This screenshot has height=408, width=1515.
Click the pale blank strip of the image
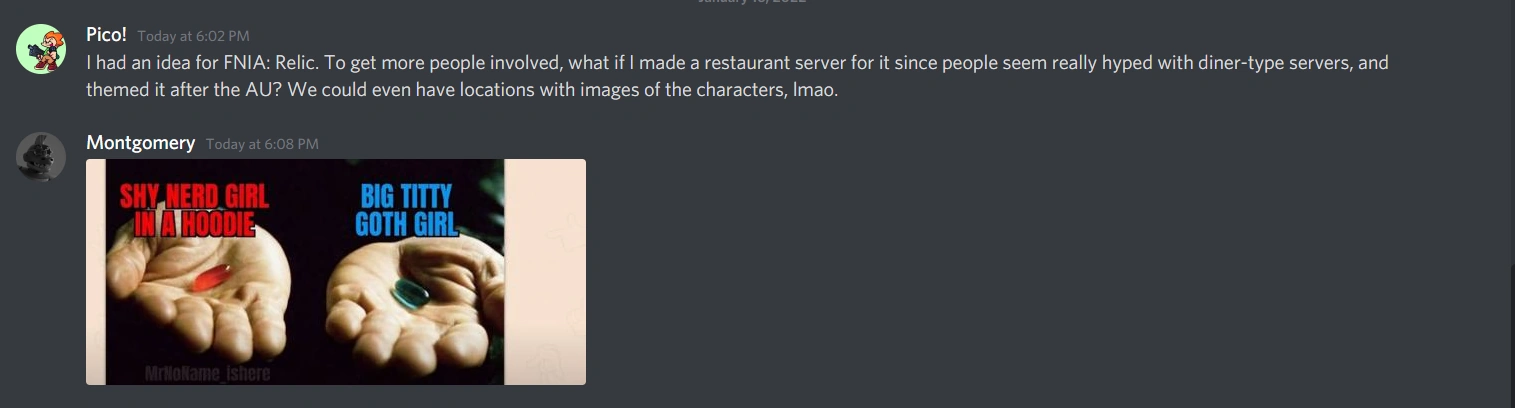click(x=545, y=272)
